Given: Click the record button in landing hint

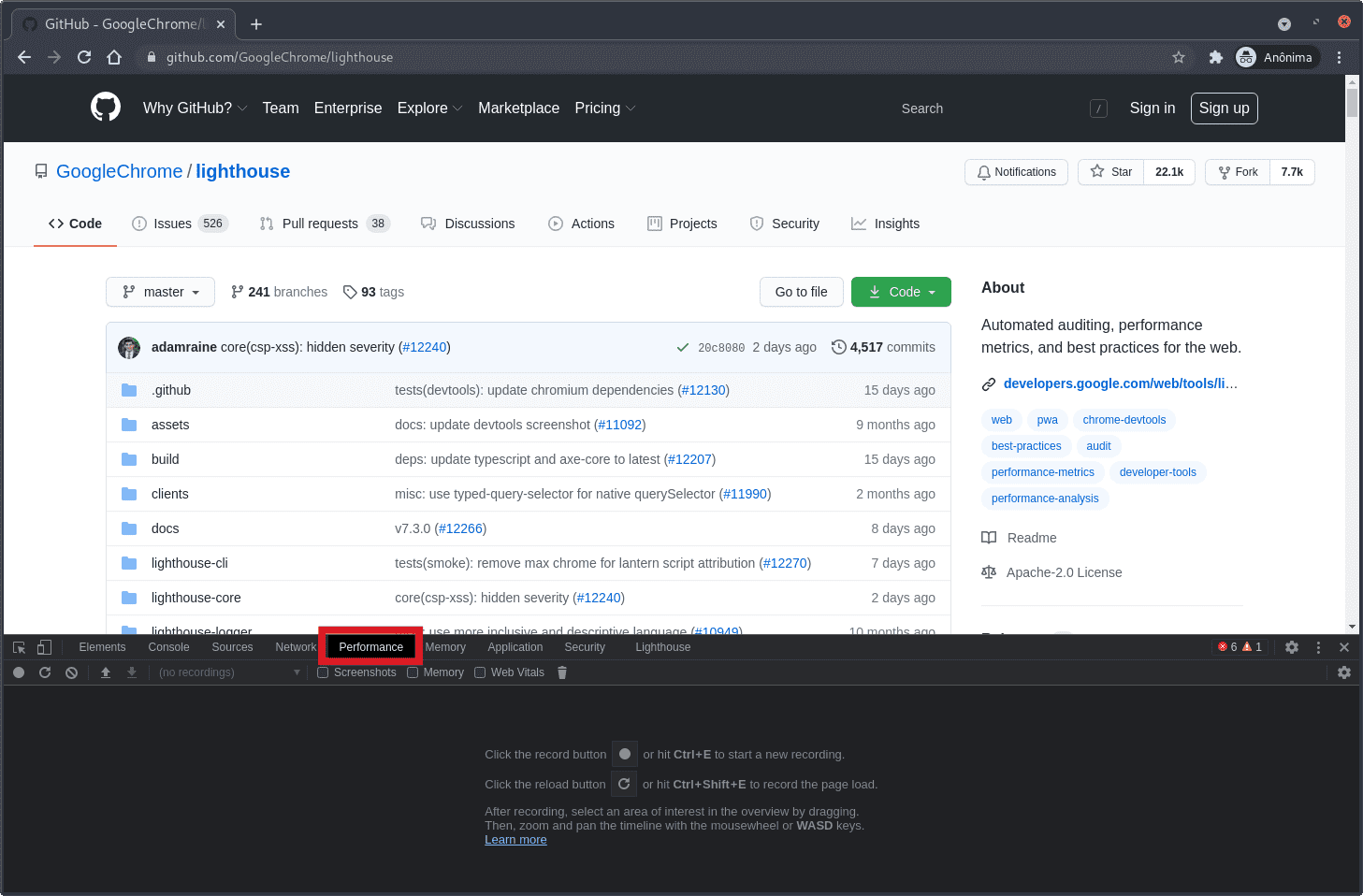Looking at the screenshot, I should pos(625,754).
